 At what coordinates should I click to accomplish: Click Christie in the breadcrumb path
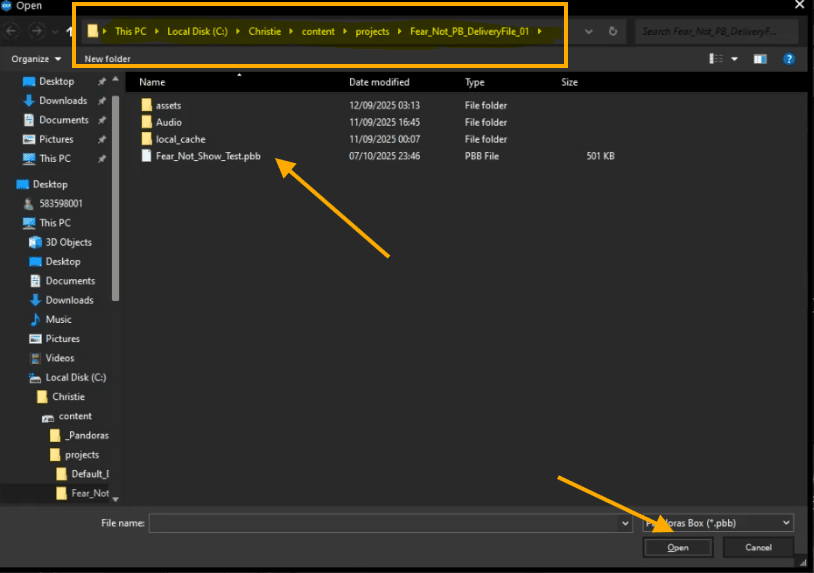click(x=265, y=32)
